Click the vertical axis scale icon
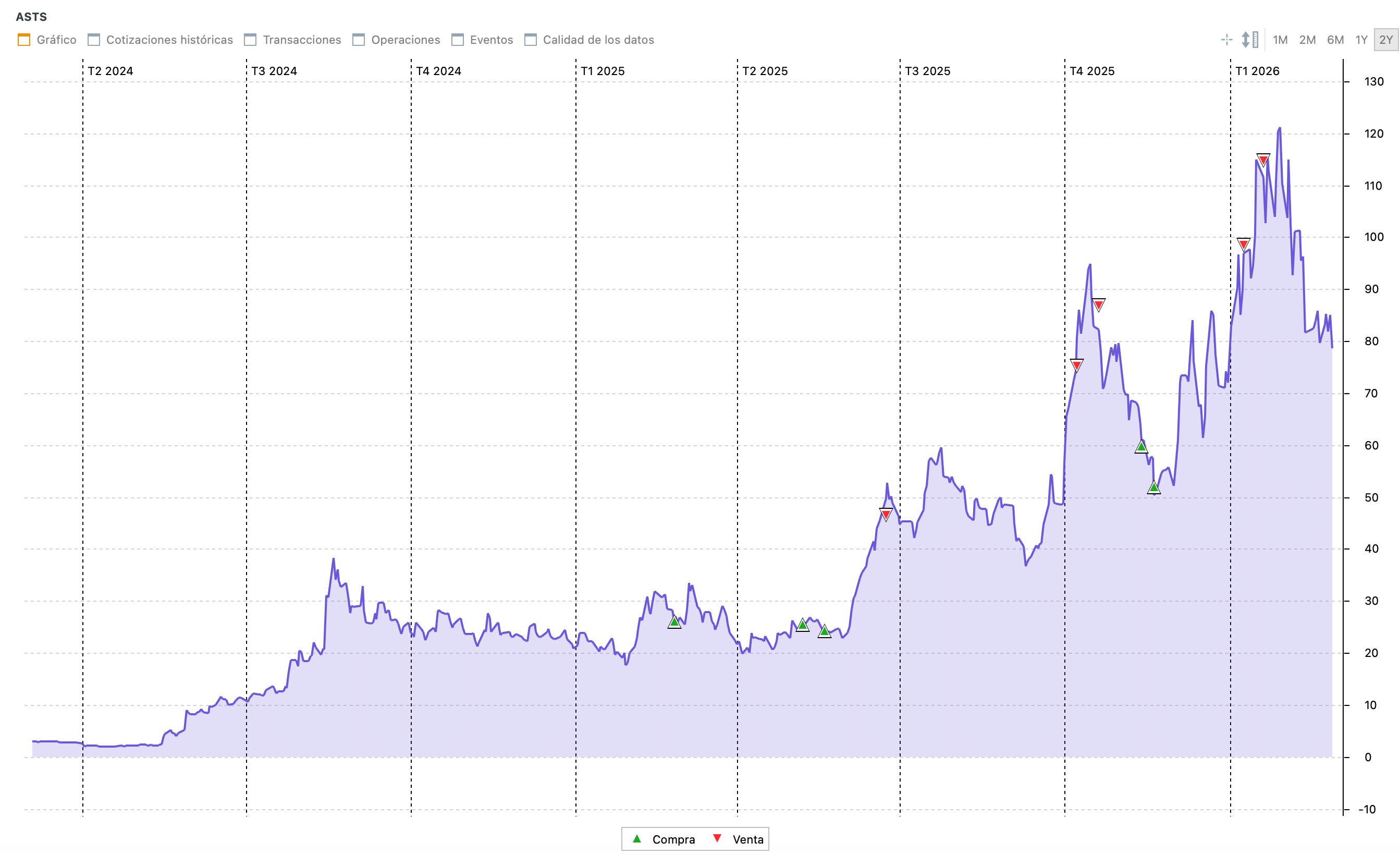 1249,40
